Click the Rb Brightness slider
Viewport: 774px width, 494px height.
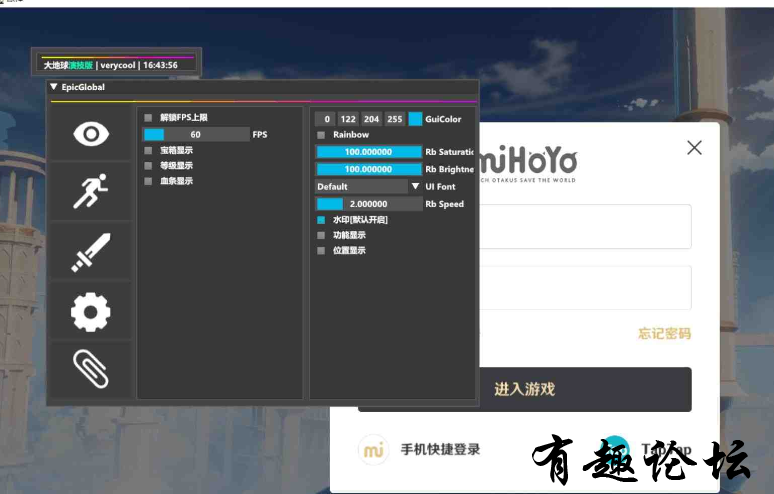pyautogui.click(x=369, y=169)
